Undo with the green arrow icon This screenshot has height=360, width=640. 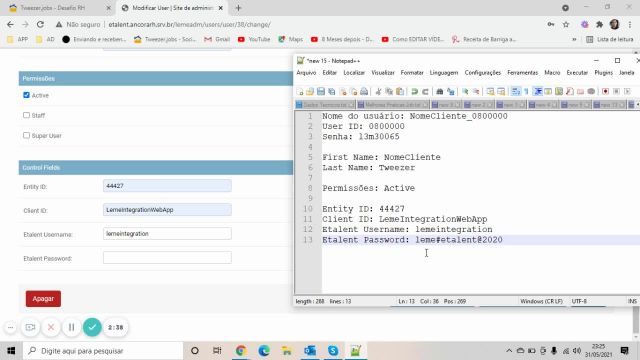(414, 91)
